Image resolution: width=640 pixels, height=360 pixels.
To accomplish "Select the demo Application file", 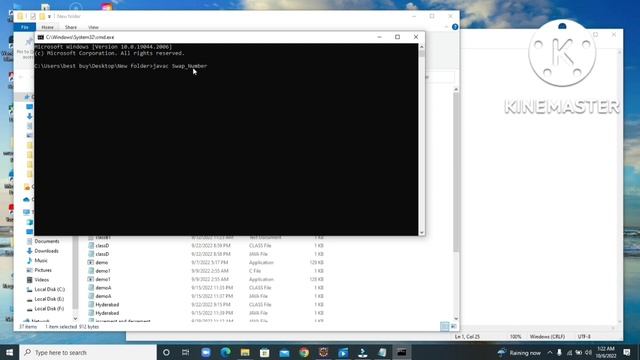I will point(206,262).
